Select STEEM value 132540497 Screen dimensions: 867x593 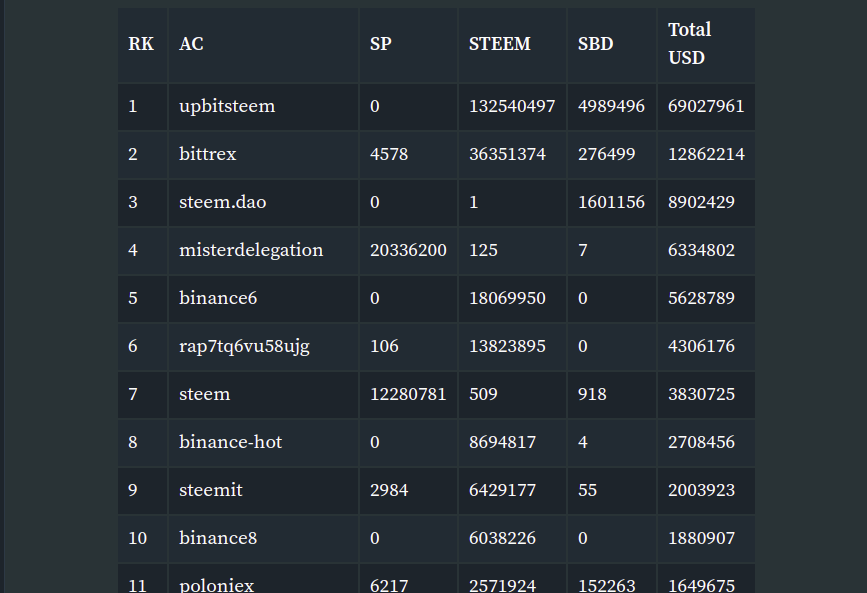(x=512, y=106)
